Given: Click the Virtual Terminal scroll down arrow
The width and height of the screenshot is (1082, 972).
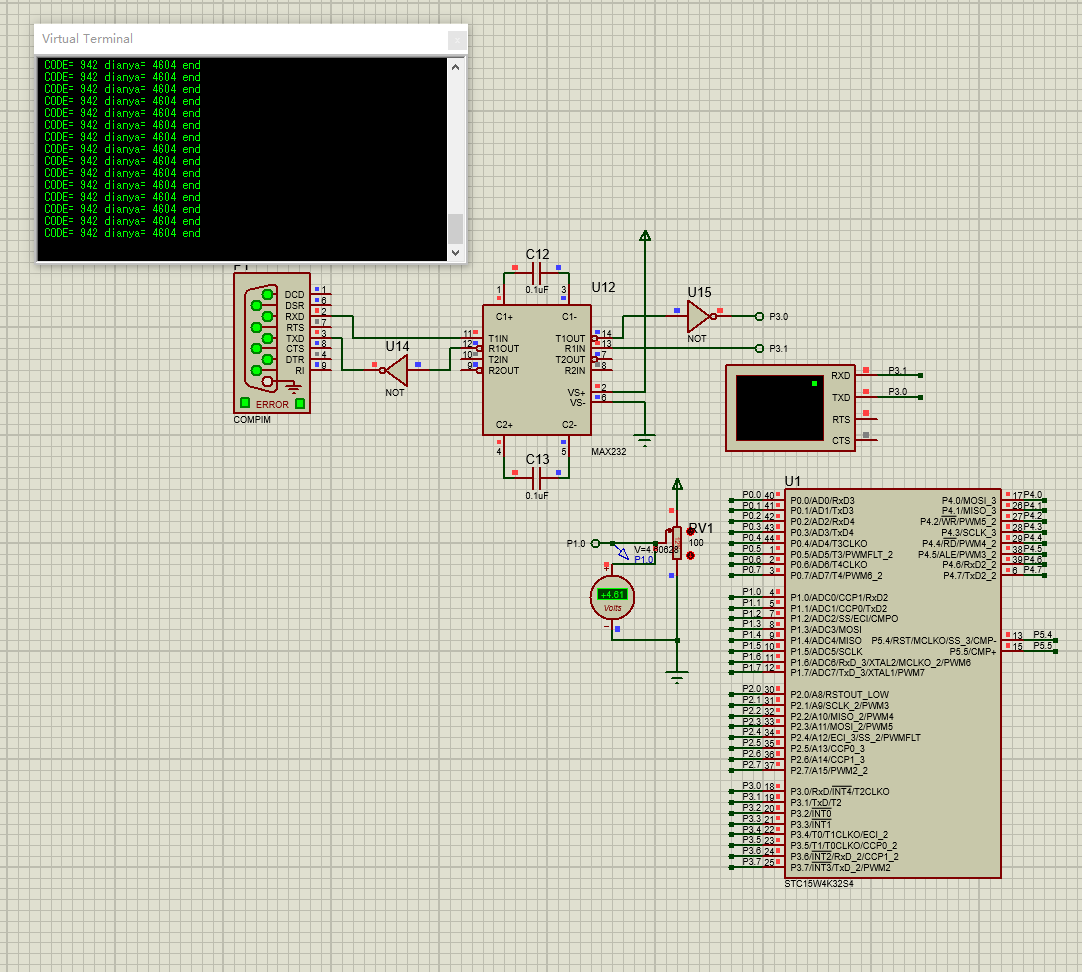Looking at the screenshot, I should [x=455, y=252].
